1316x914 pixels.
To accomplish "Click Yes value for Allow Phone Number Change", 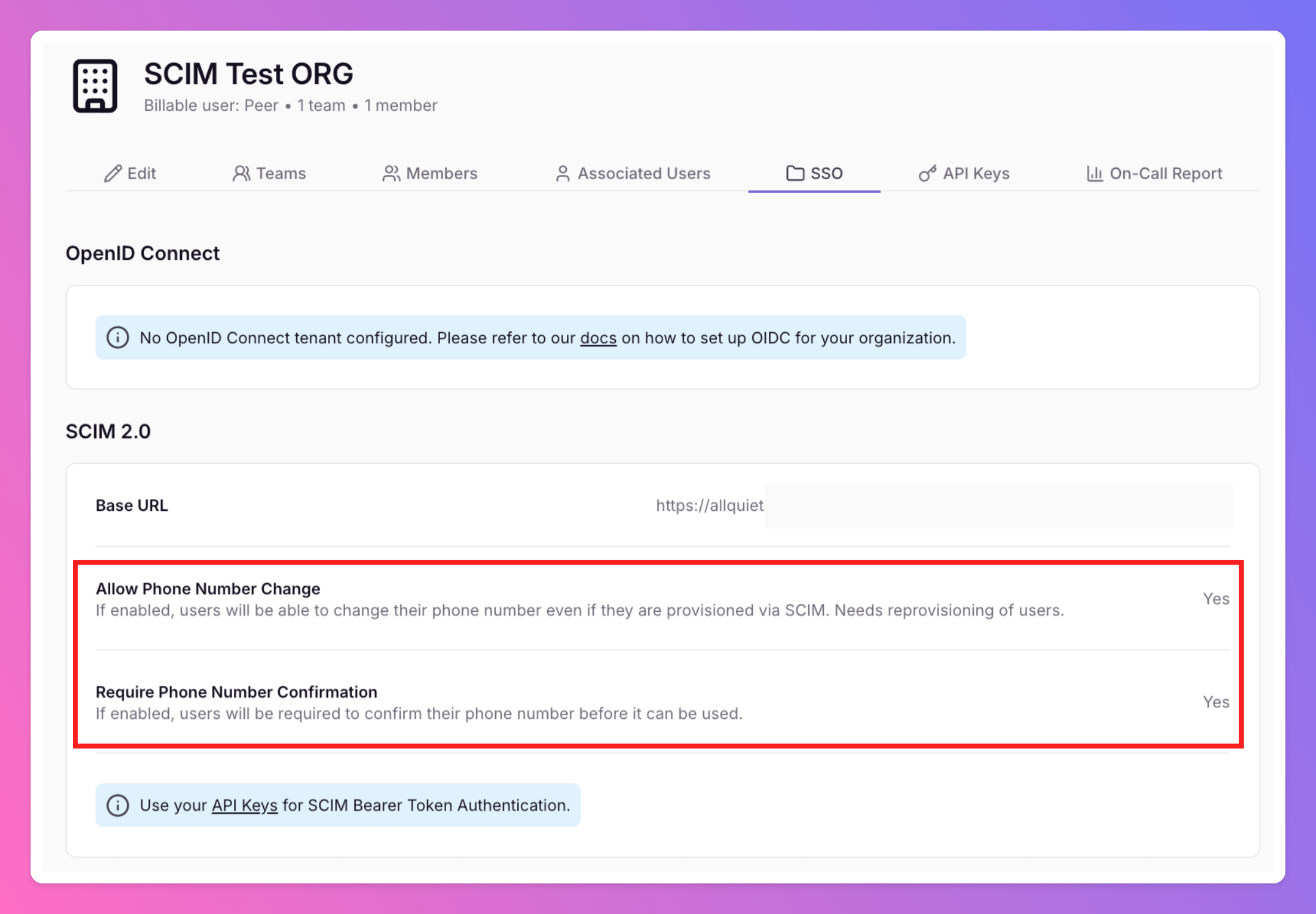I will (1216, 599).
